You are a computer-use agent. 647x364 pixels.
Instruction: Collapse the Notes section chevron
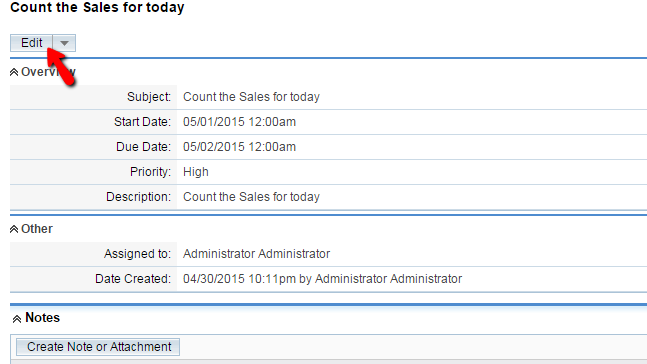pos(17,319)
